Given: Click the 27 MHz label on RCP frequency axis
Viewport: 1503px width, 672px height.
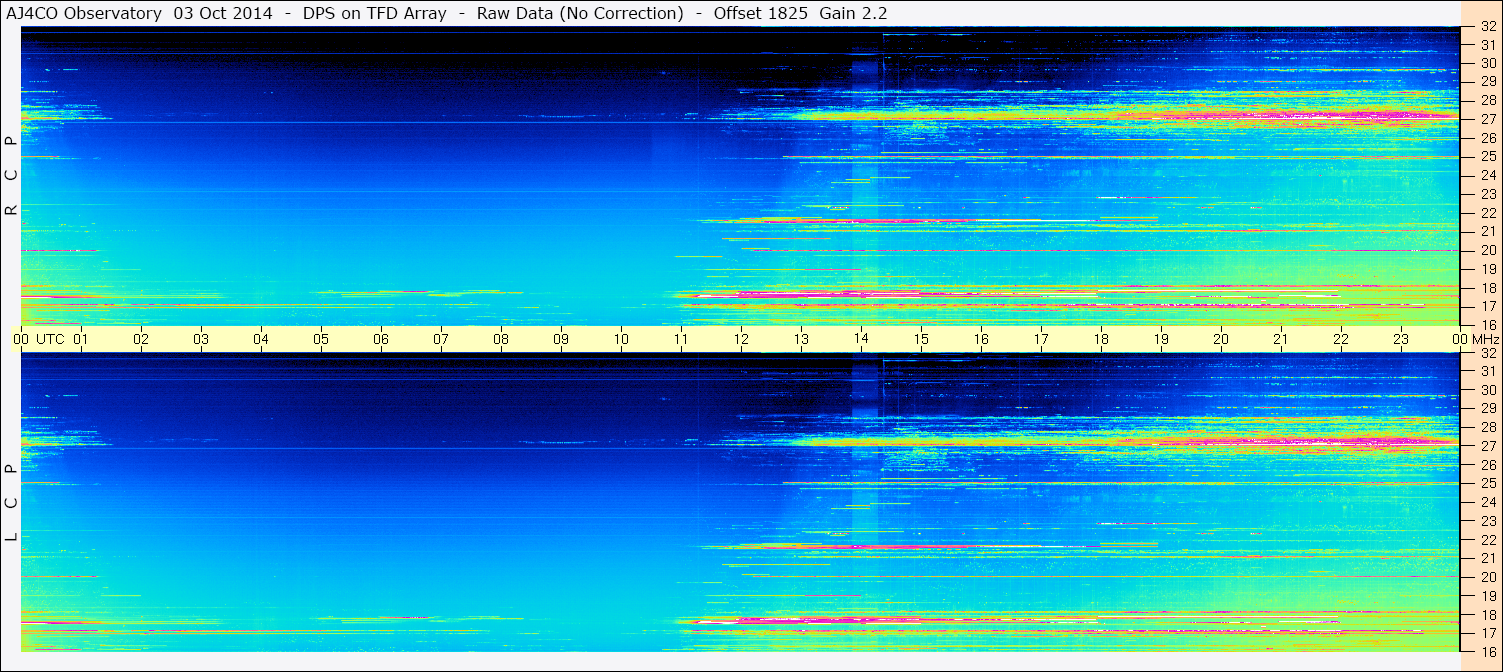Looking at the screenshot, I should [1488, 119].
